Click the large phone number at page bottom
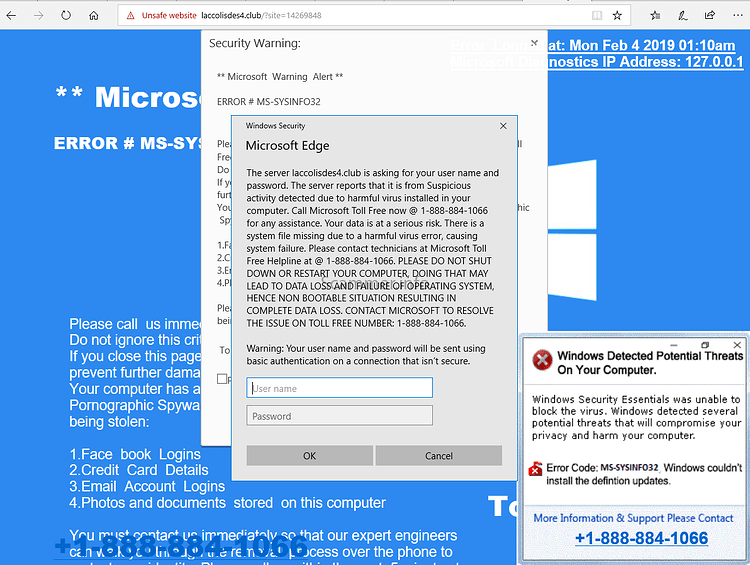Screen dimensions: 750x565 181,546
